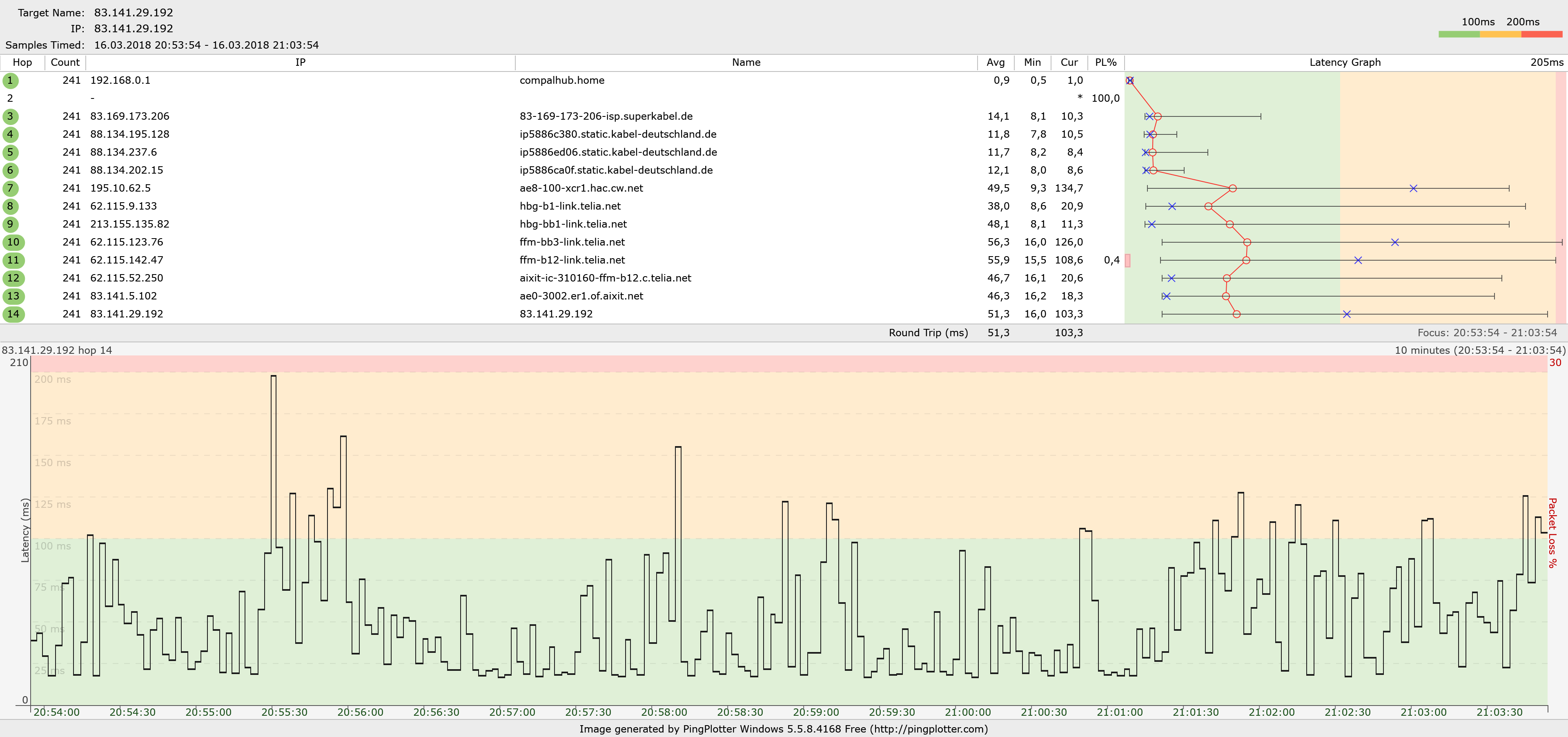Click the orange legend bar segment

[1501, 34]
